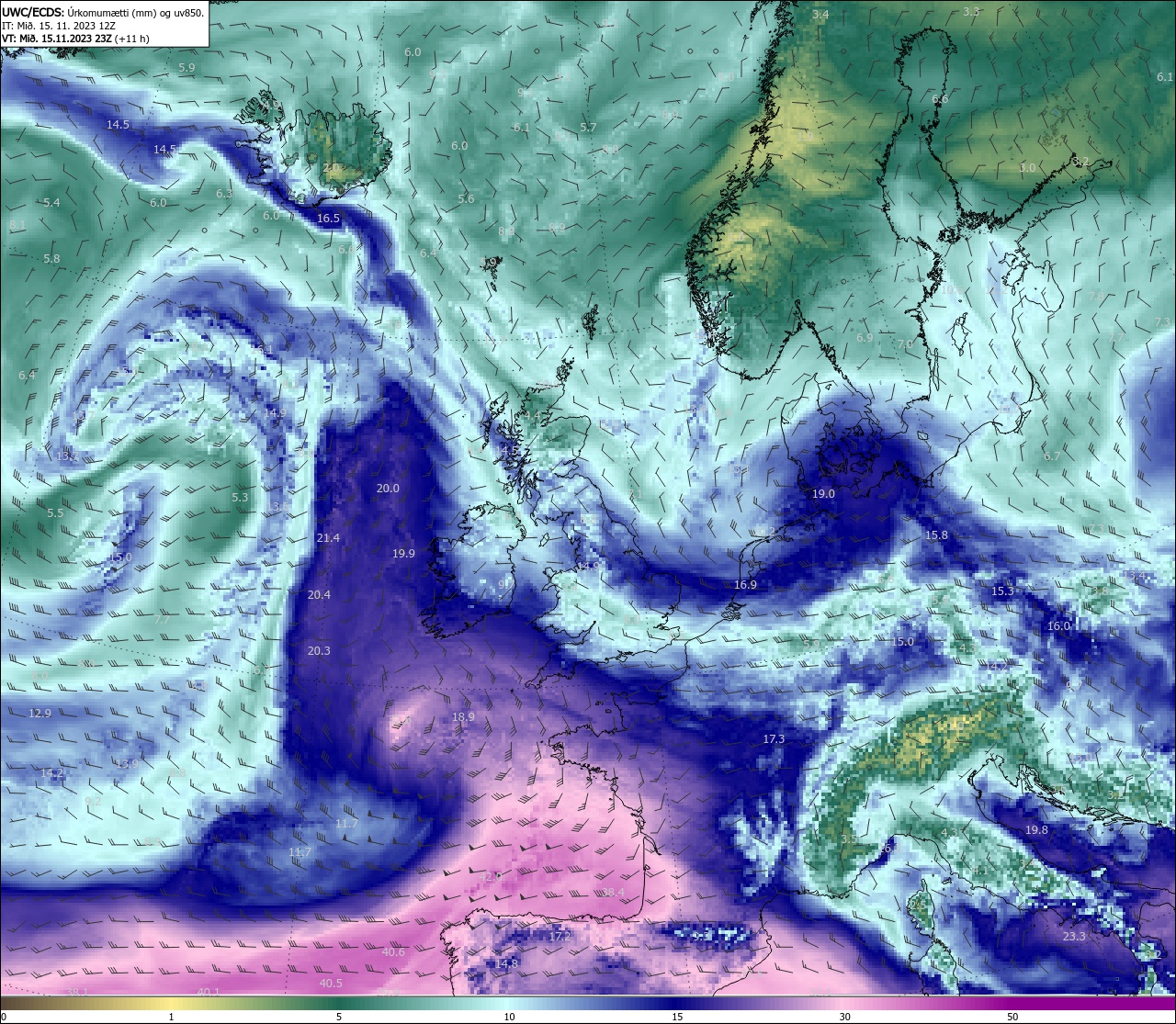Click the map value 15.3
1176x1024 pixels.
click(1002, 591)
